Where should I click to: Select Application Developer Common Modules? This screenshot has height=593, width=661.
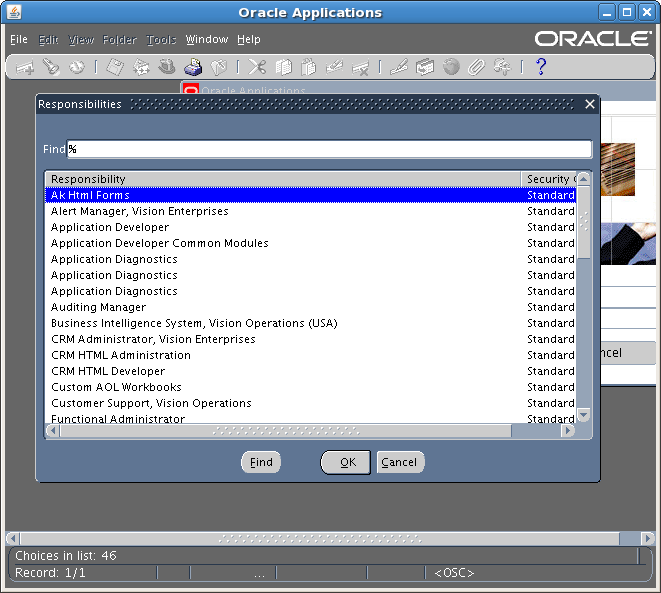311,243
